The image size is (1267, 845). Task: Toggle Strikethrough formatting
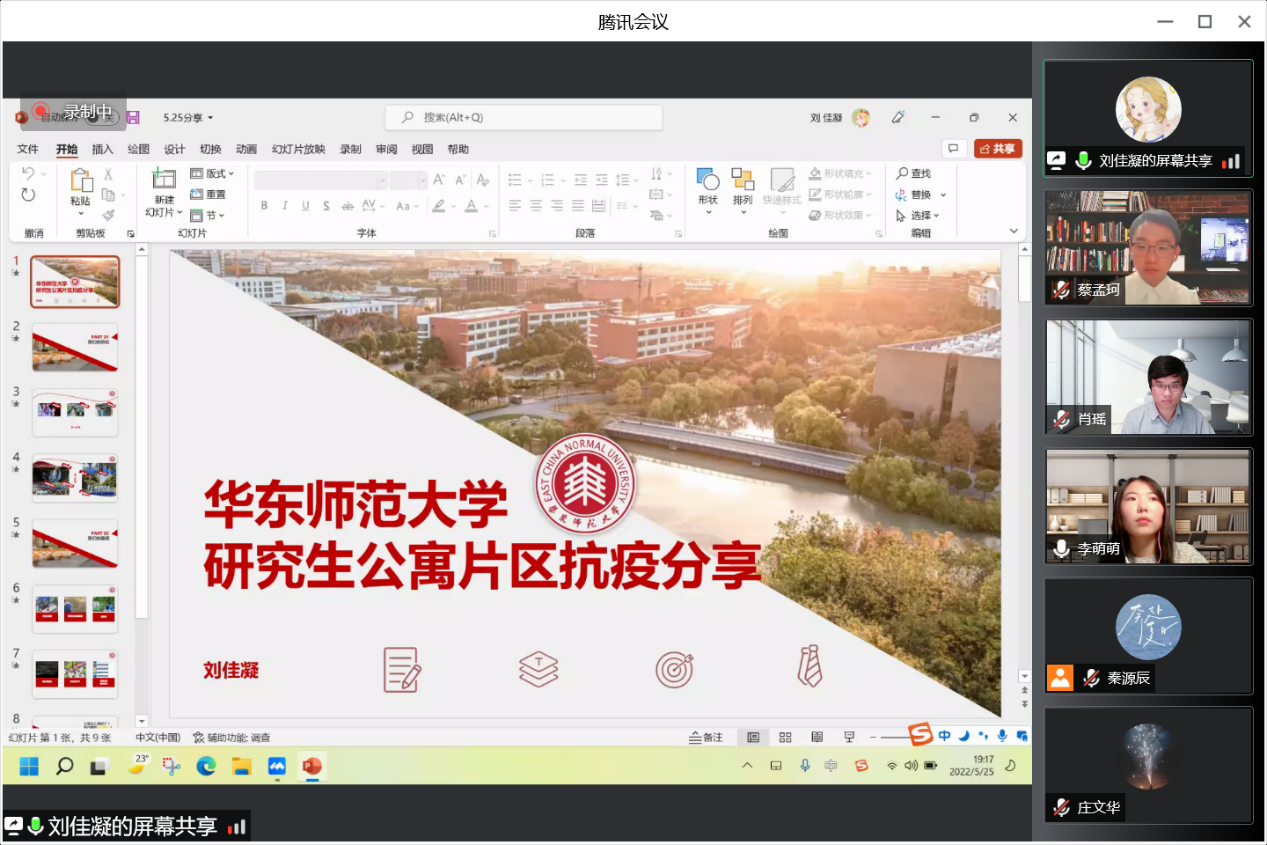pyautogui.click(x=347, y=206)
